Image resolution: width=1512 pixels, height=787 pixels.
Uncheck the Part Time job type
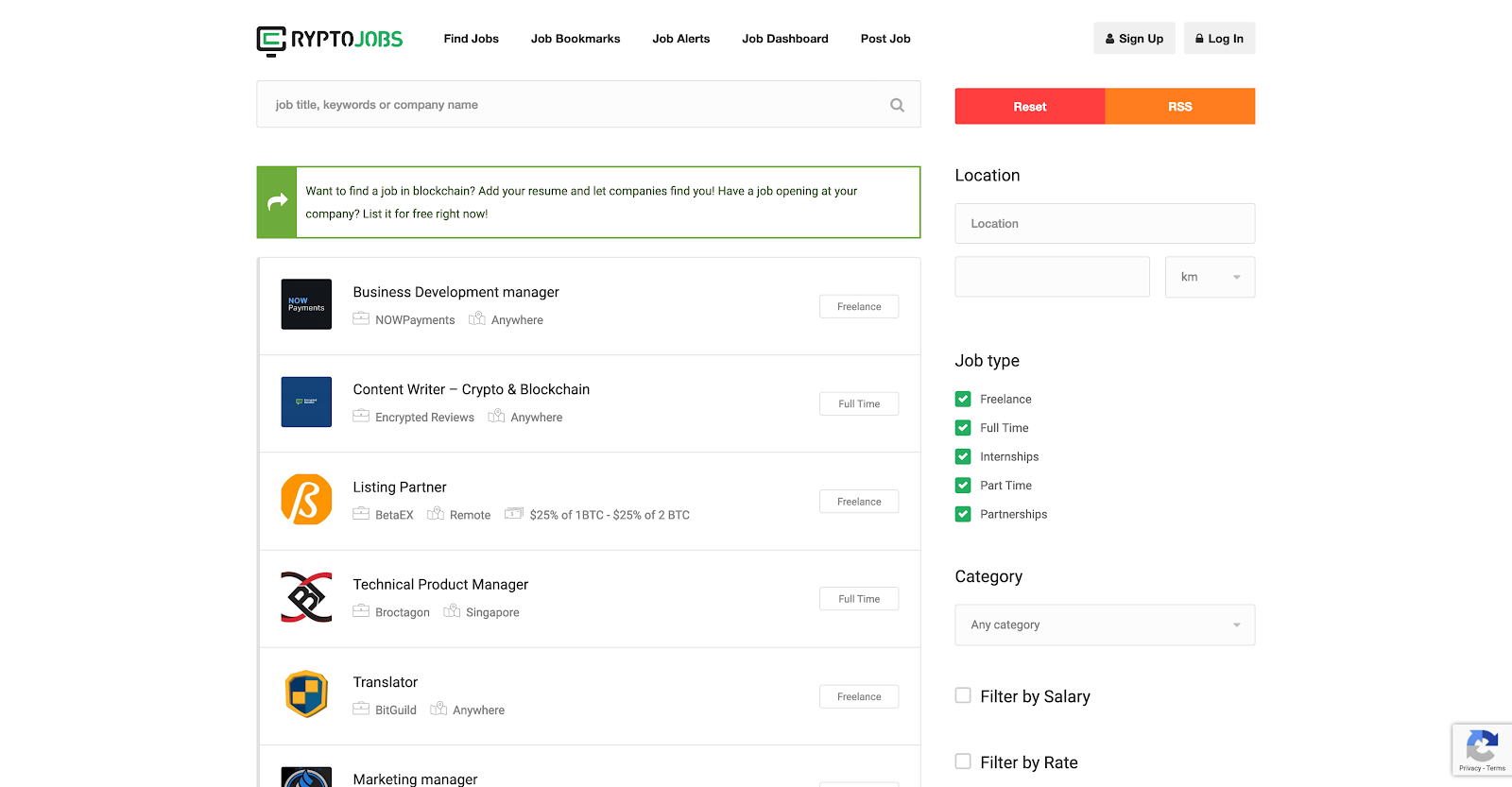click(963, 486)
